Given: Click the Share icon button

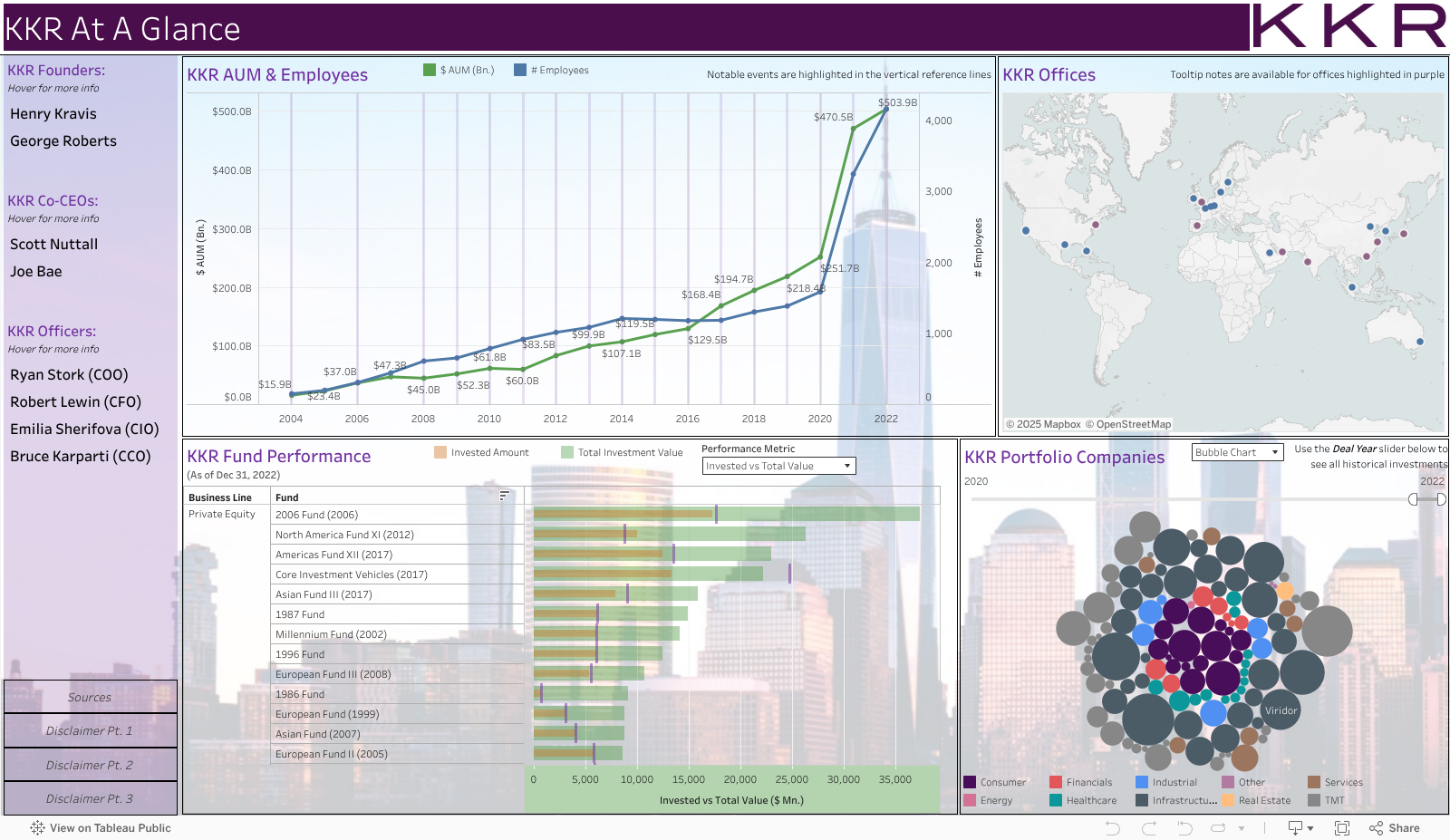Looking at the screenshot, I should tap(1395, 828).
